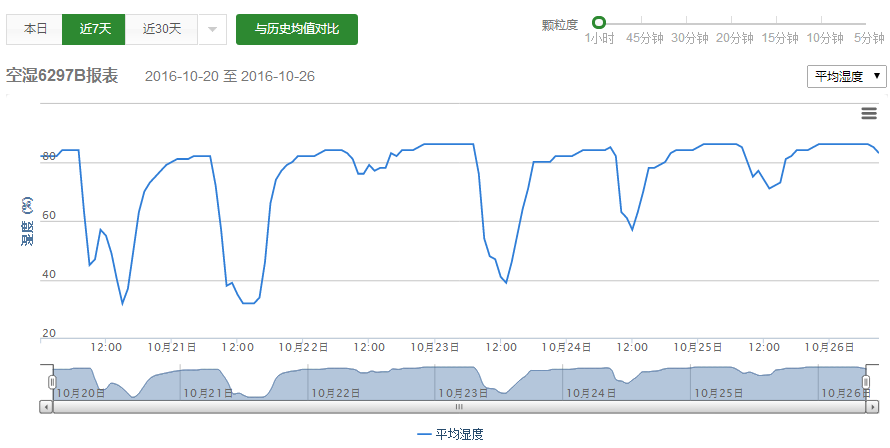Screen dimensions: 890x448
Task: Open the 平均湿度 metric dropdown
Action: coord(846,77)
